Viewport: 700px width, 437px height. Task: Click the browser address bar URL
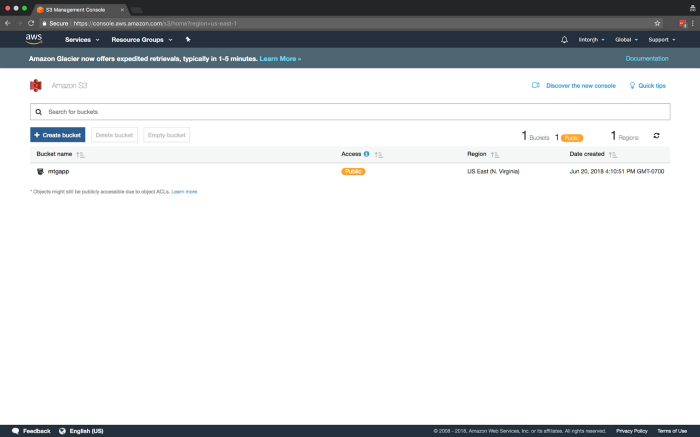(155, 23)
